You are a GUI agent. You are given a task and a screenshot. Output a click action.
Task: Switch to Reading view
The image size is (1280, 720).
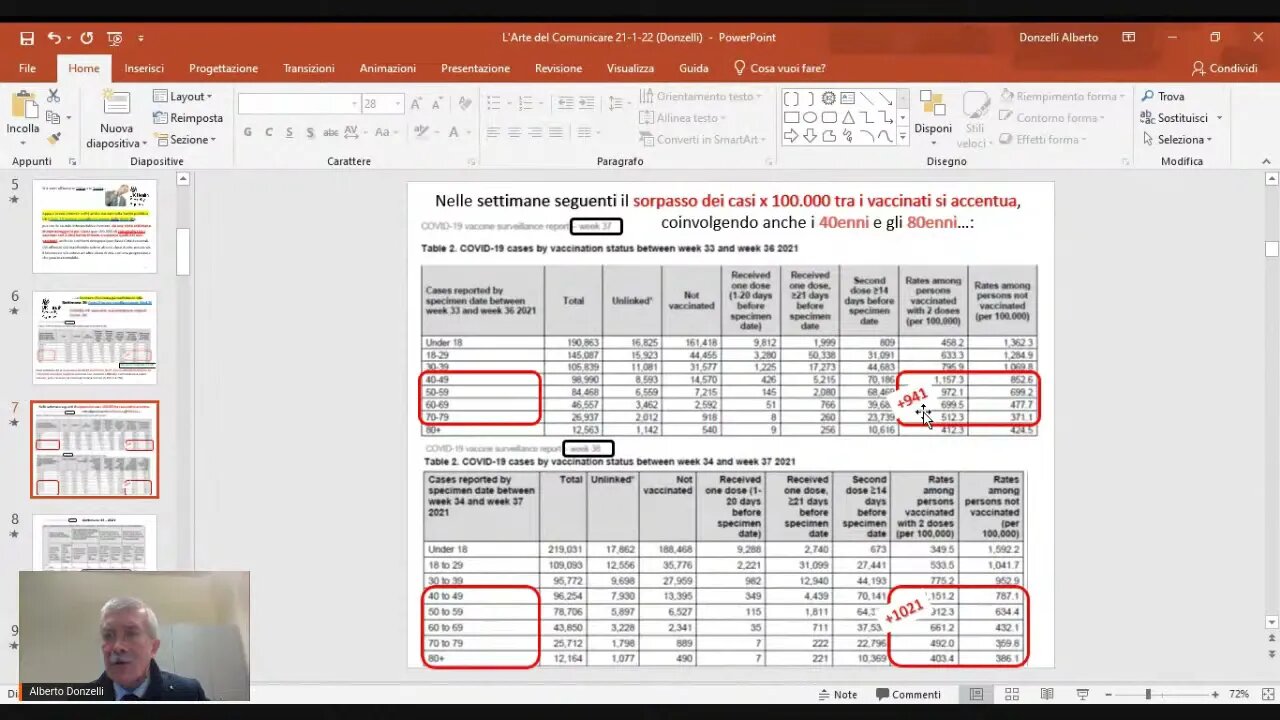[x=1047, y=694]
